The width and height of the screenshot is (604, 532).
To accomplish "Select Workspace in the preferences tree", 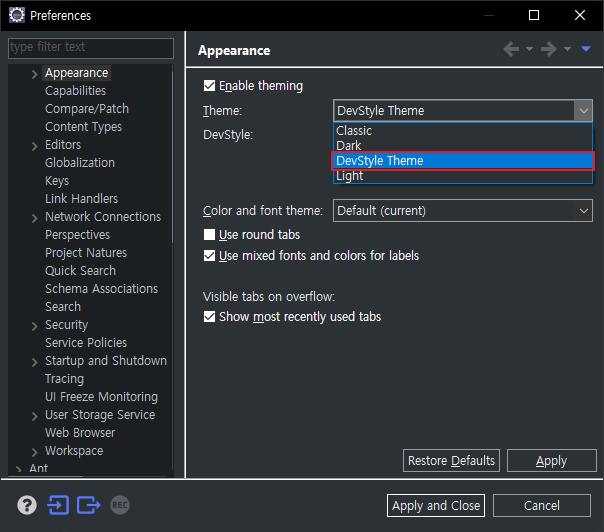I will coord(74,451).
